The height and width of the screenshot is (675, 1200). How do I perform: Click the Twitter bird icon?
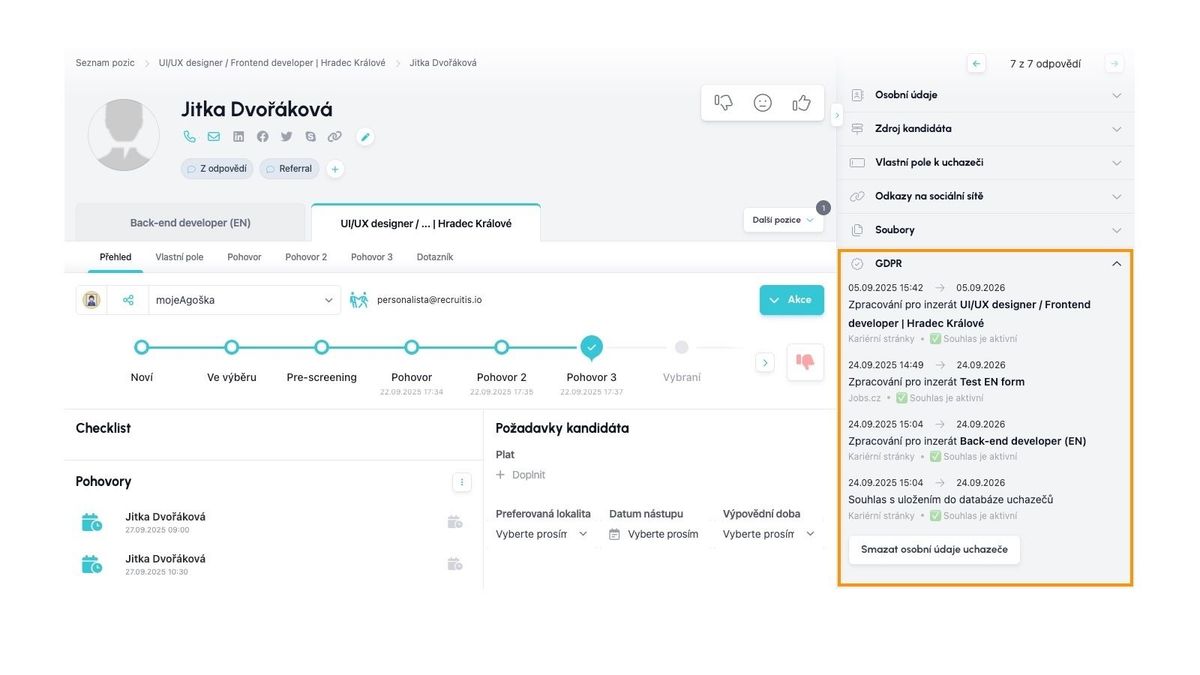point(286,137)
